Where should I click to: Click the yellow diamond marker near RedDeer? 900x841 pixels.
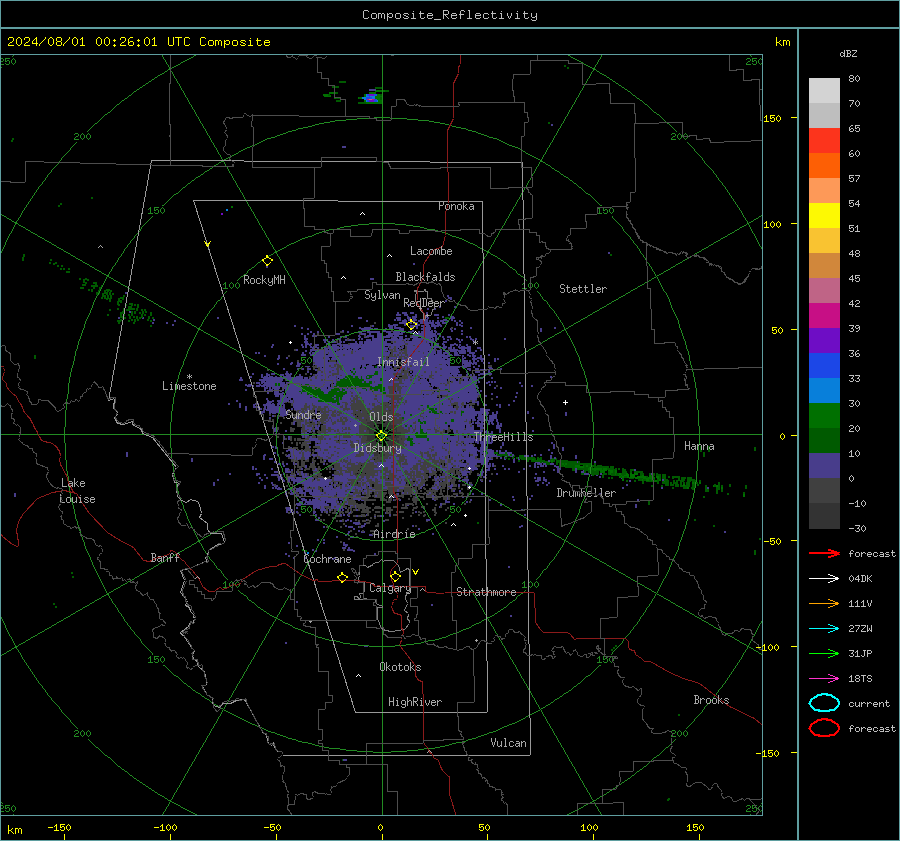[x=412, y=325]
